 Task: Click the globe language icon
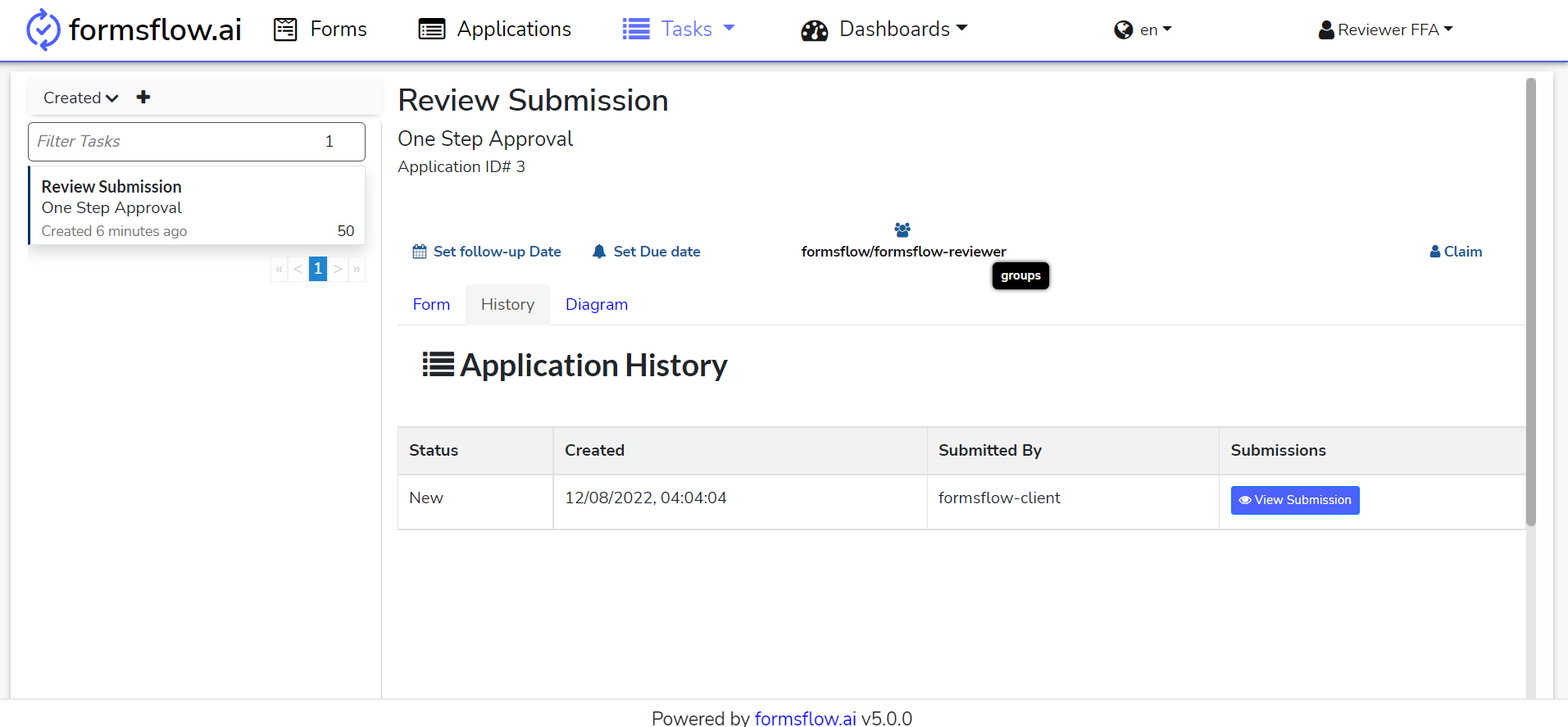(x=1123, y=30)
